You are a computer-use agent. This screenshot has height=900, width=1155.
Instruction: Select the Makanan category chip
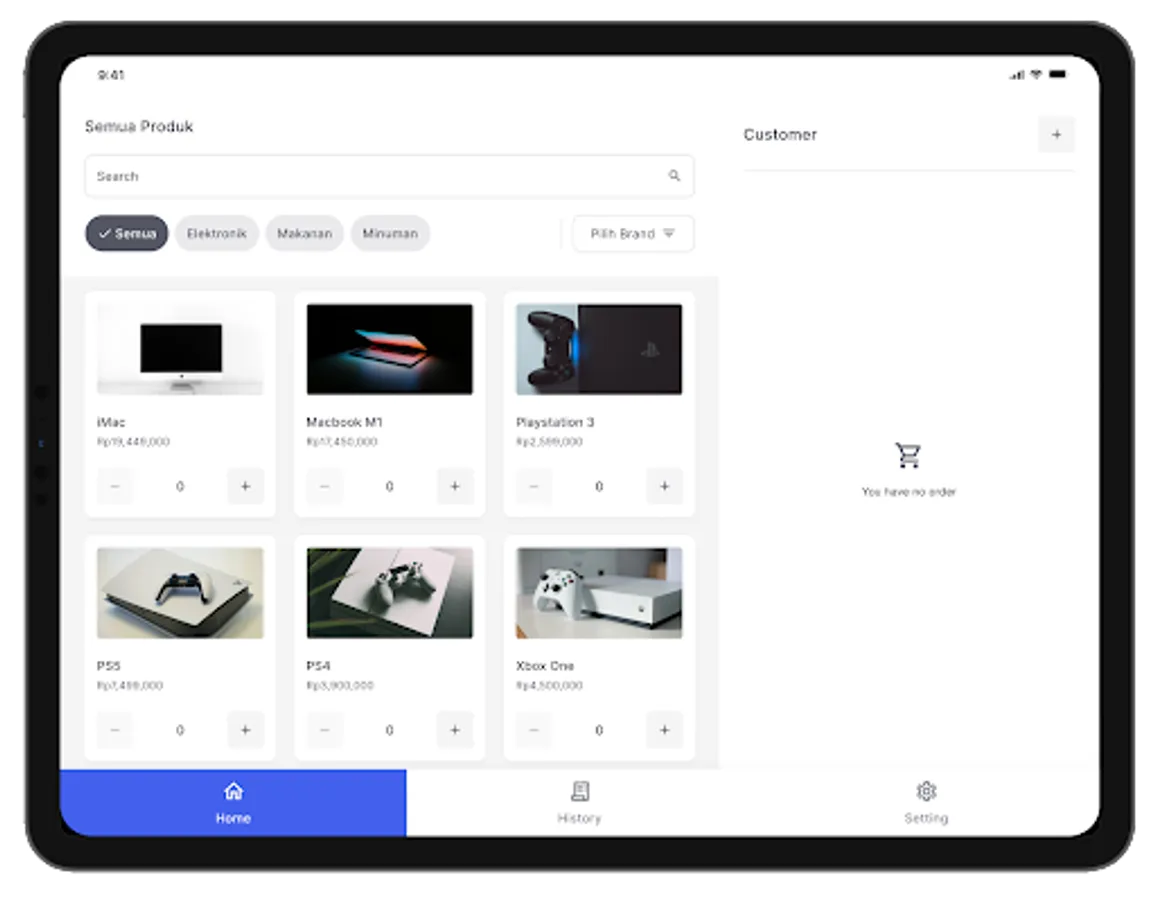point(304,233)
